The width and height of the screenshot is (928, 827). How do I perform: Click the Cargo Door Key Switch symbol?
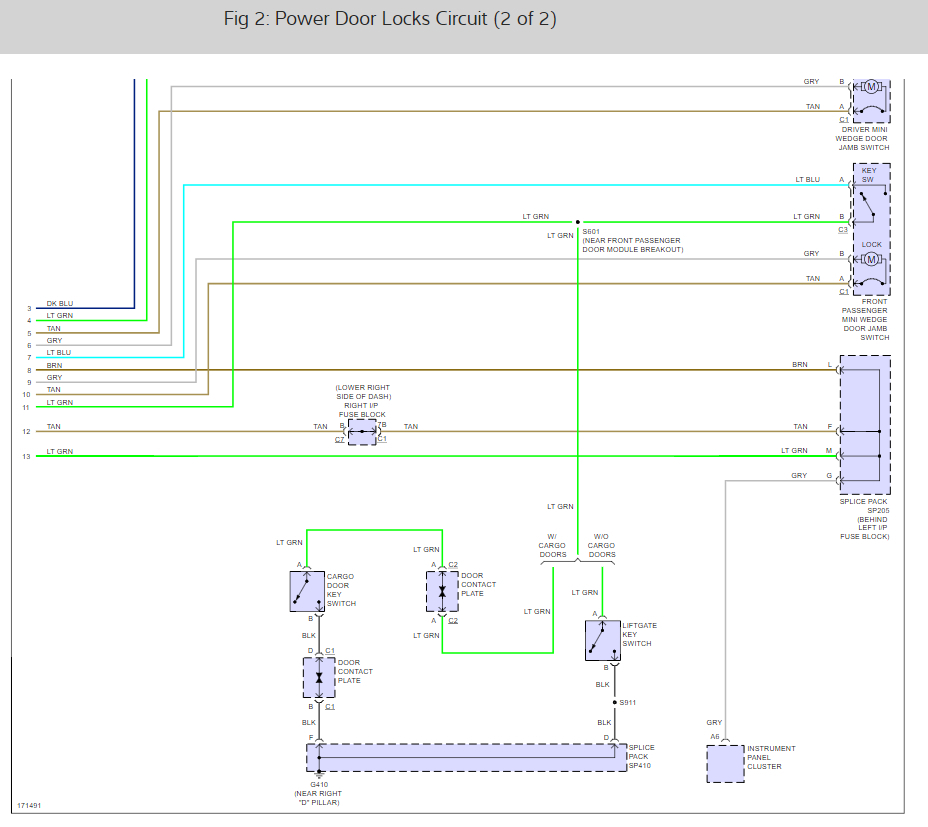[x=306, y=591]
